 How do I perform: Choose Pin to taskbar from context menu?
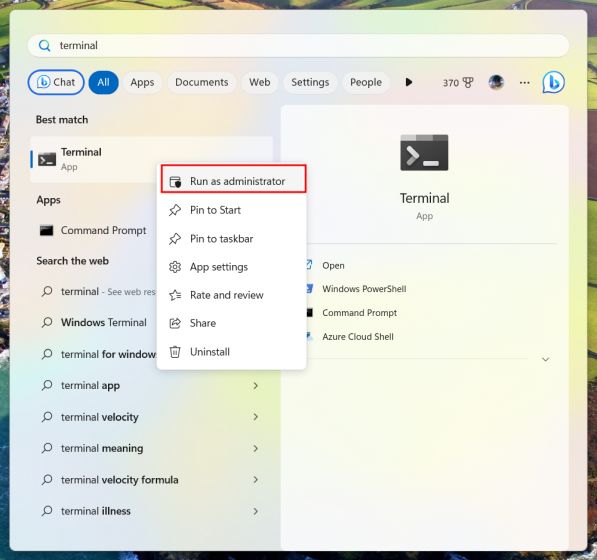231,239
